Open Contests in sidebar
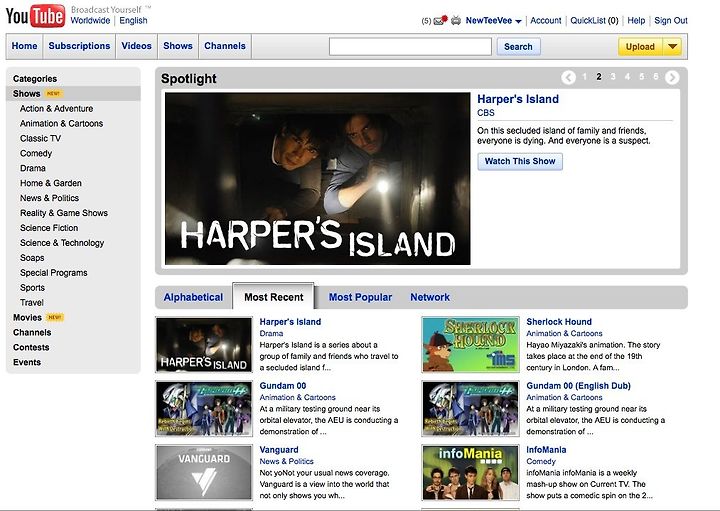Image resolution: width=720 pixels, height=511 pixels. tap(31, 348)
